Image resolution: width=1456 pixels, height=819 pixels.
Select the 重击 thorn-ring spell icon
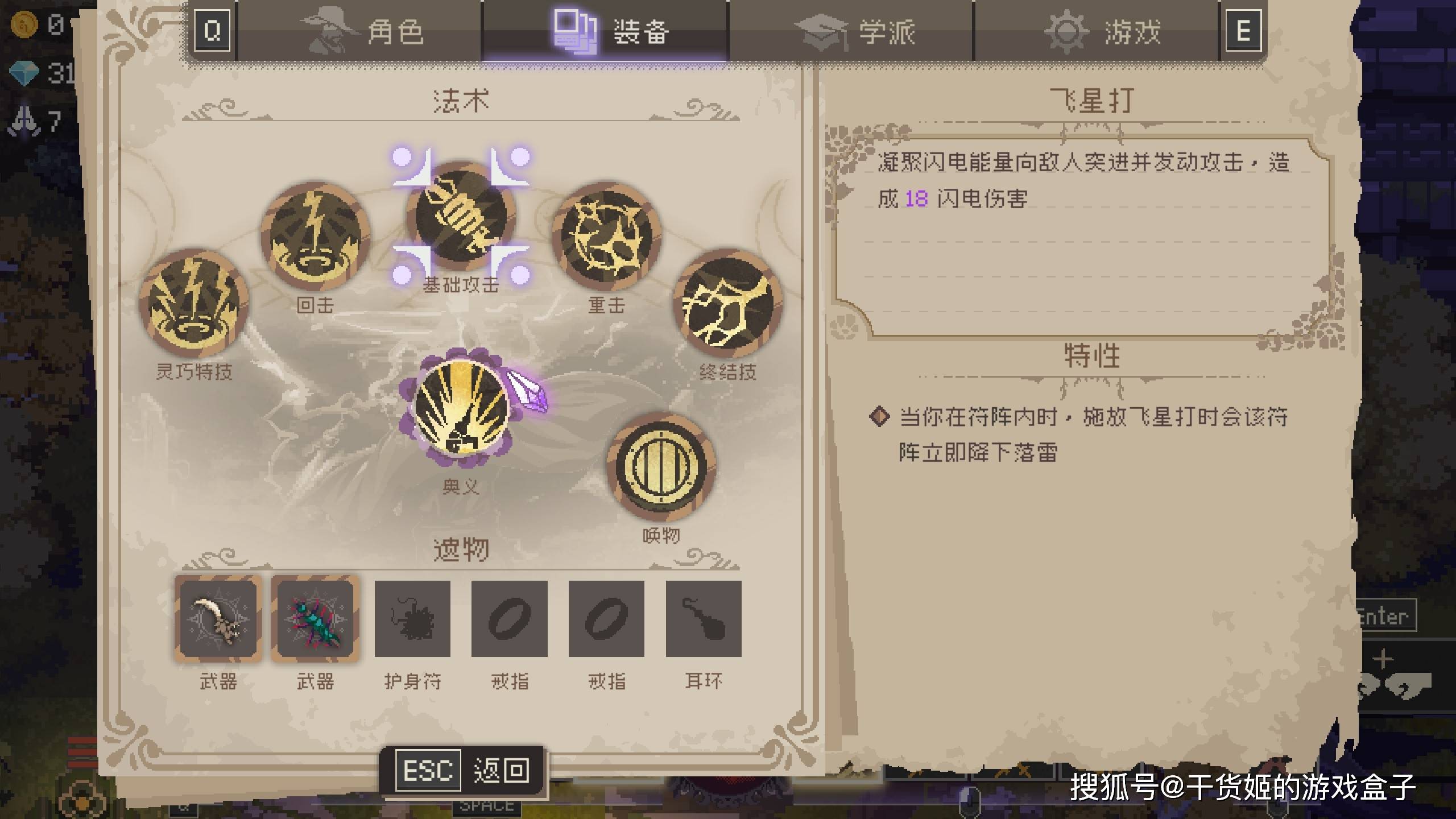(x=607, y=237)
